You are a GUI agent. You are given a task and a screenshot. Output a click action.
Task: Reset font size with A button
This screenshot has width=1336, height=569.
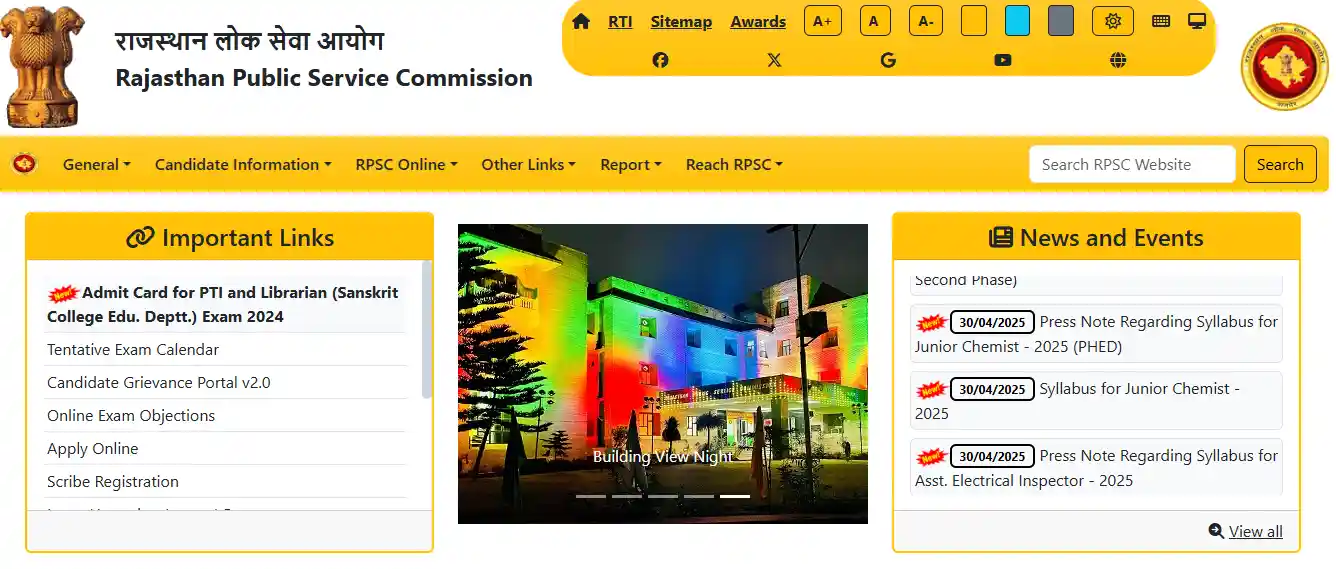[x=874, y=21]
